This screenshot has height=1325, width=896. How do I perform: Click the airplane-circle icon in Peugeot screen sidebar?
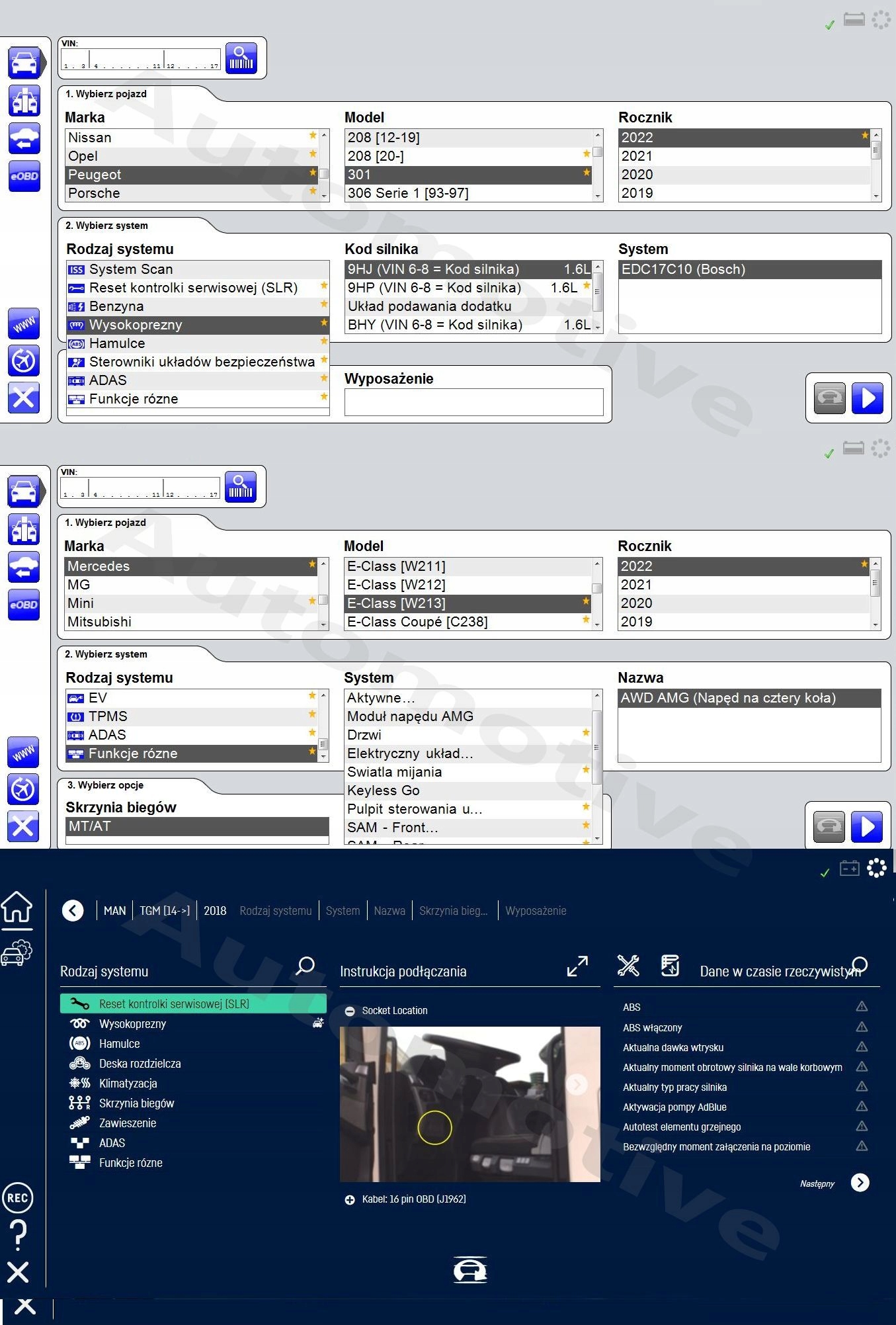point(24,361)
